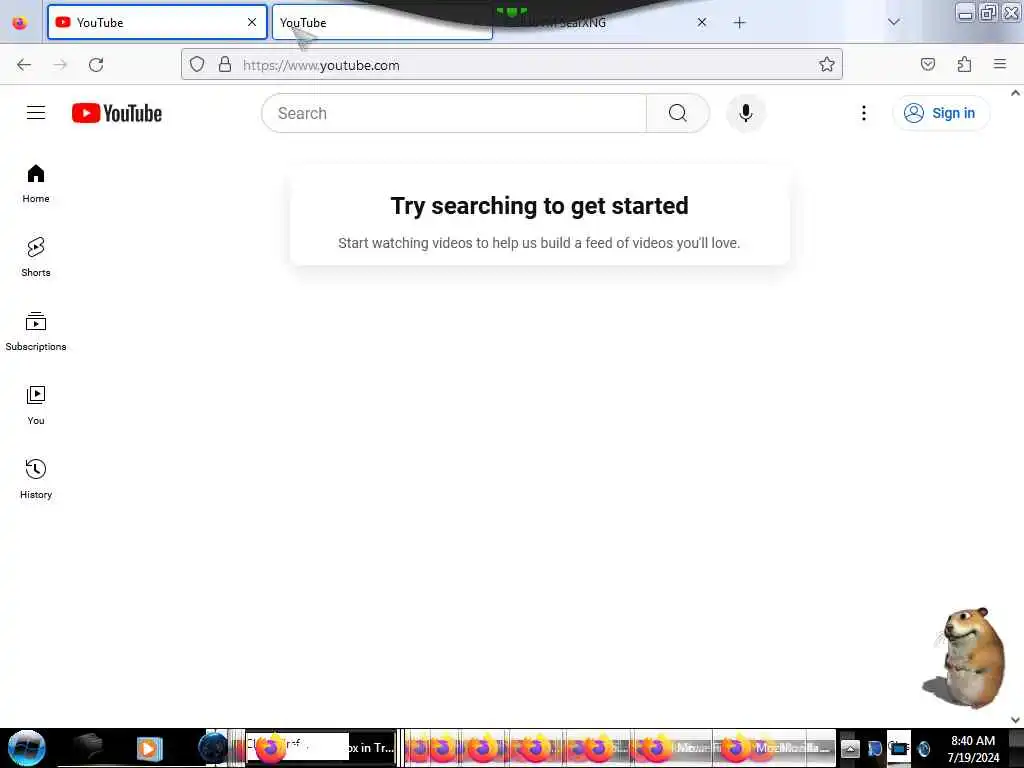
Task: Open a new browser tab
Action: click(x=739, y=23)
